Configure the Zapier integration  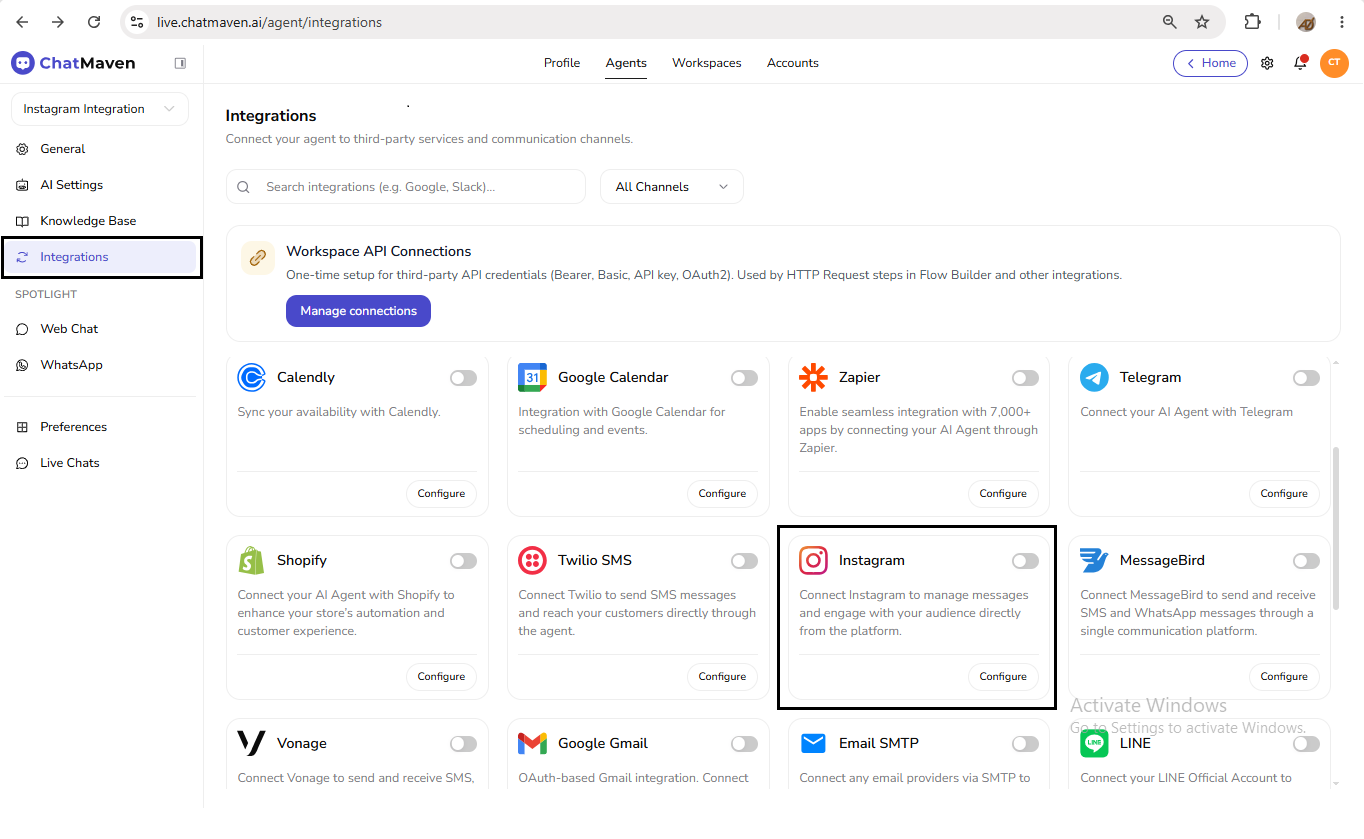coord(1003,493)
